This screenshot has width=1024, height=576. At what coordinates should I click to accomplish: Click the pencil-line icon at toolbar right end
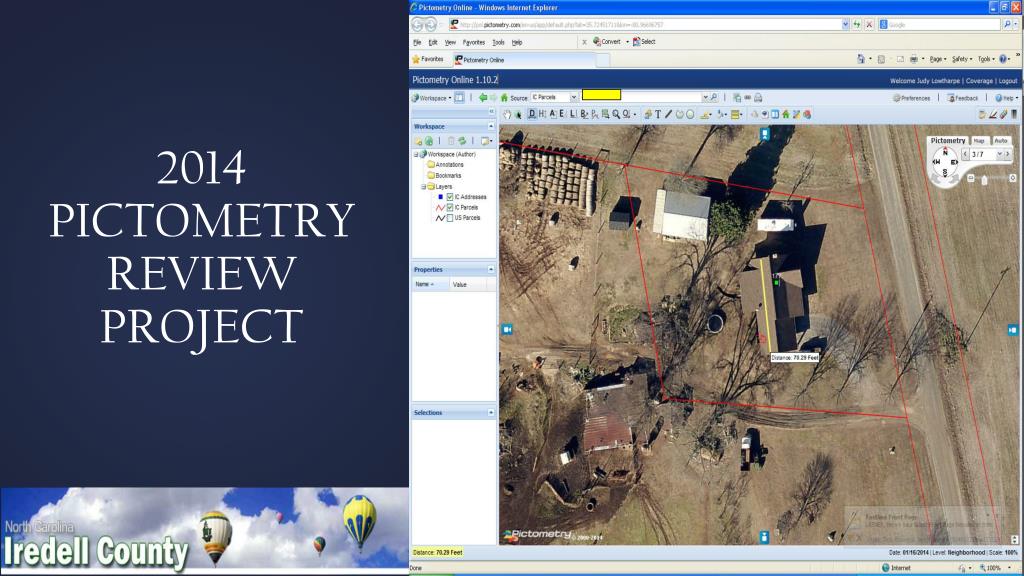tap(993, 114)
